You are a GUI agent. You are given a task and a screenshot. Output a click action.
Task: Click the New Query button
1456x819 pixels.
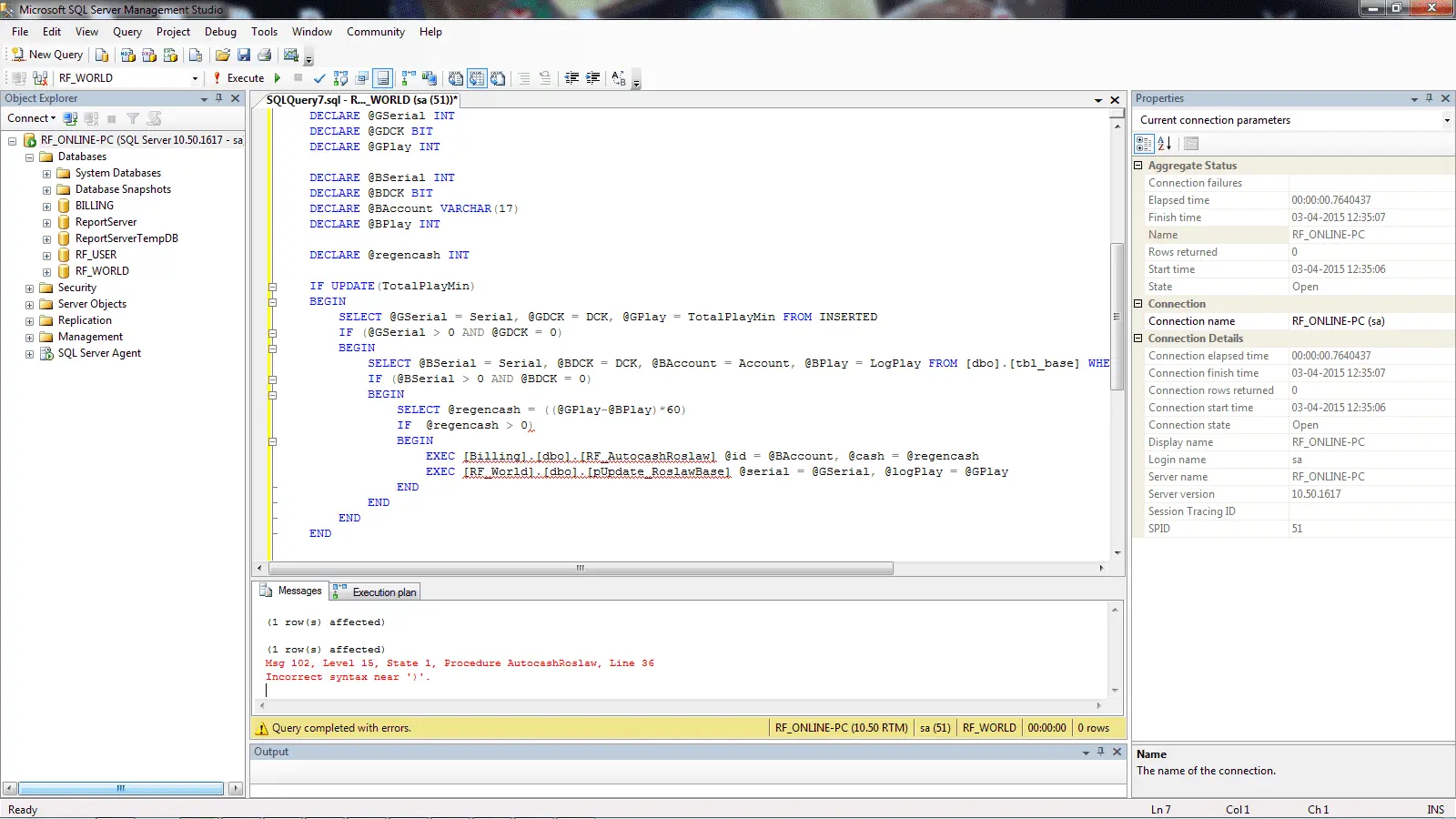click(46, 55)
